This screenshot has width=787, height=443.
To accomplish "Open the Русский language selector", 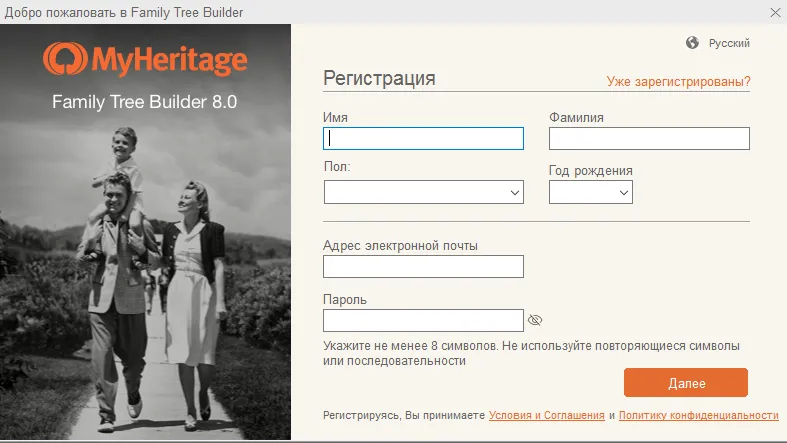I will pos(729,43).
